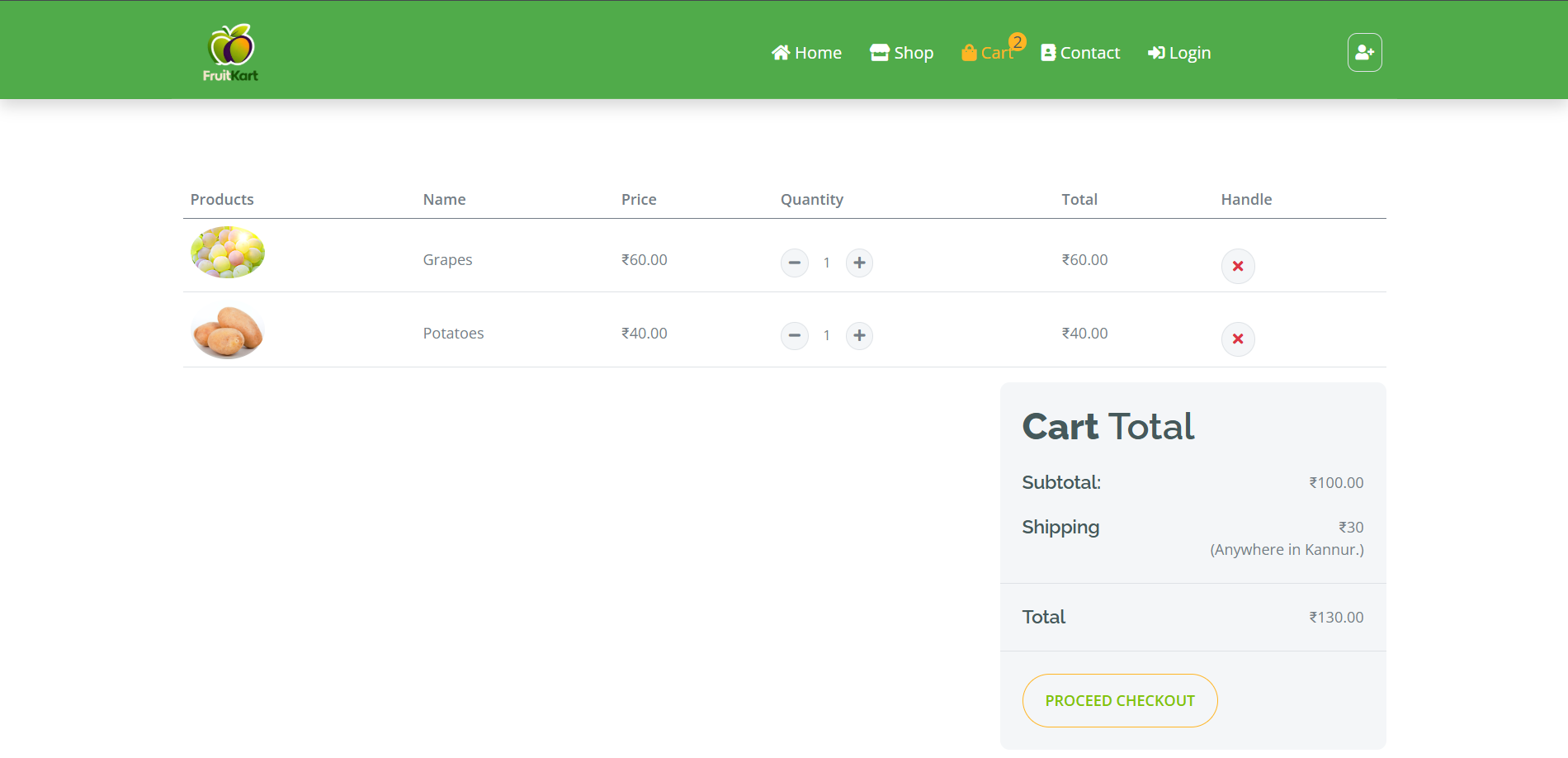Viewport: 1568px width, 758px height.
Task: Increase Potatoes quantity with plus button
Action: point(859,335)
